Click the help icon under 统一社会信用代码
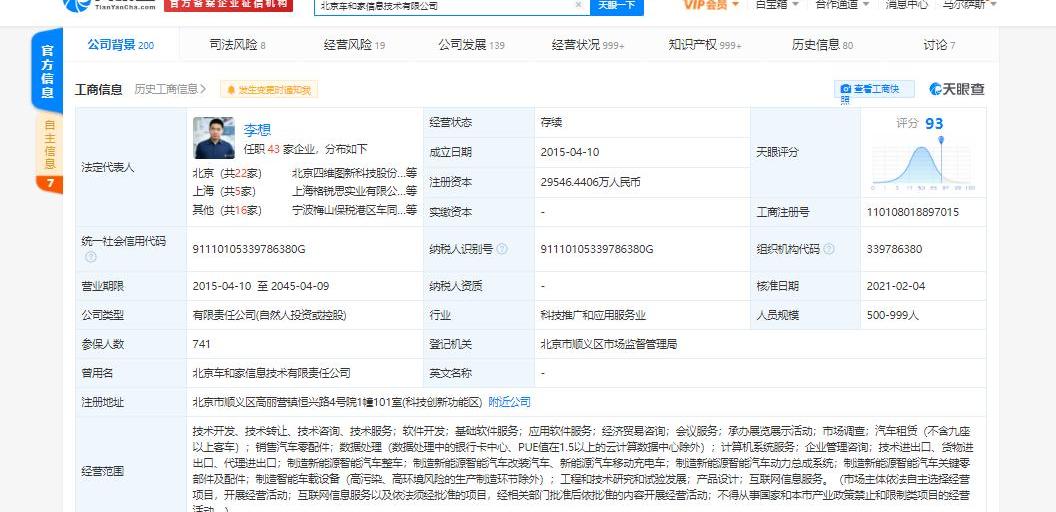The image size is (1056, 512). point(90,257)
